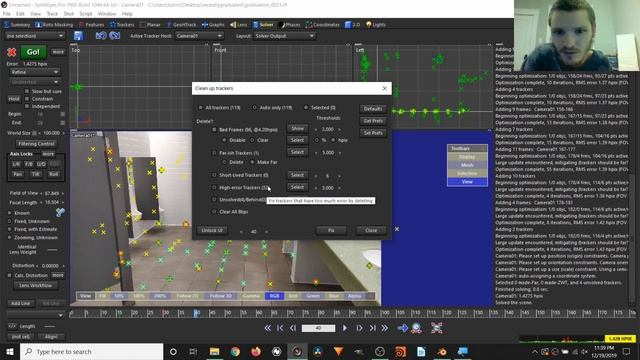
Task: Open the Script menu
Action: point(86,13)
